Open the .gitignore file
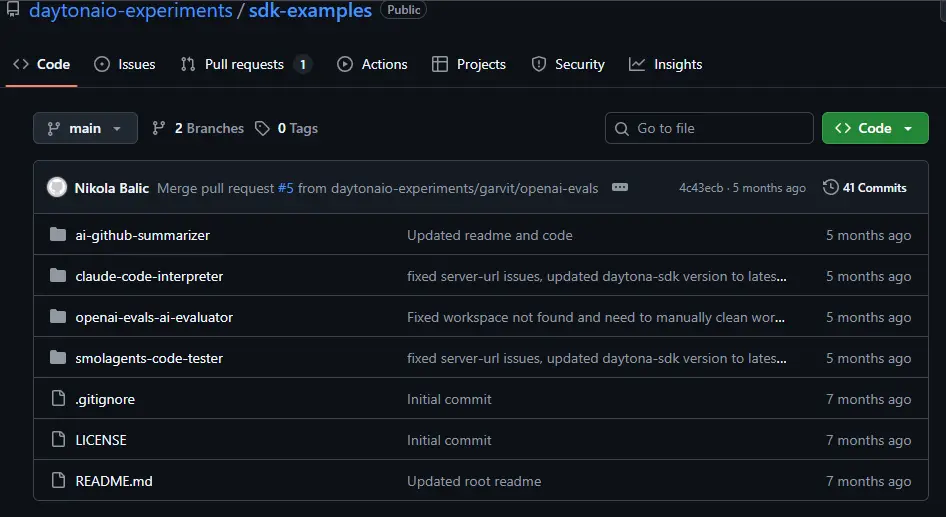 pyautogui.click(x=105, y=399)
